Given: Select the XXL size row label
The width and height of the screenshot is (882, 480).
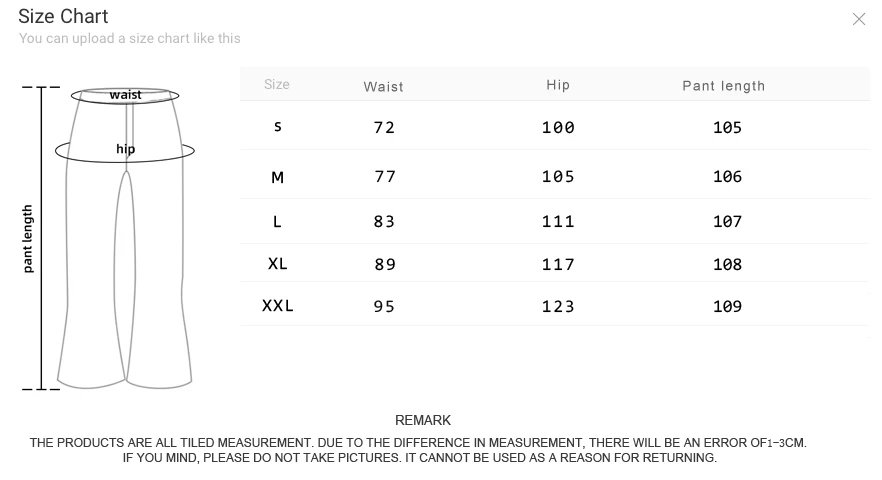Looking at the screenshot, I should (277, 306).
